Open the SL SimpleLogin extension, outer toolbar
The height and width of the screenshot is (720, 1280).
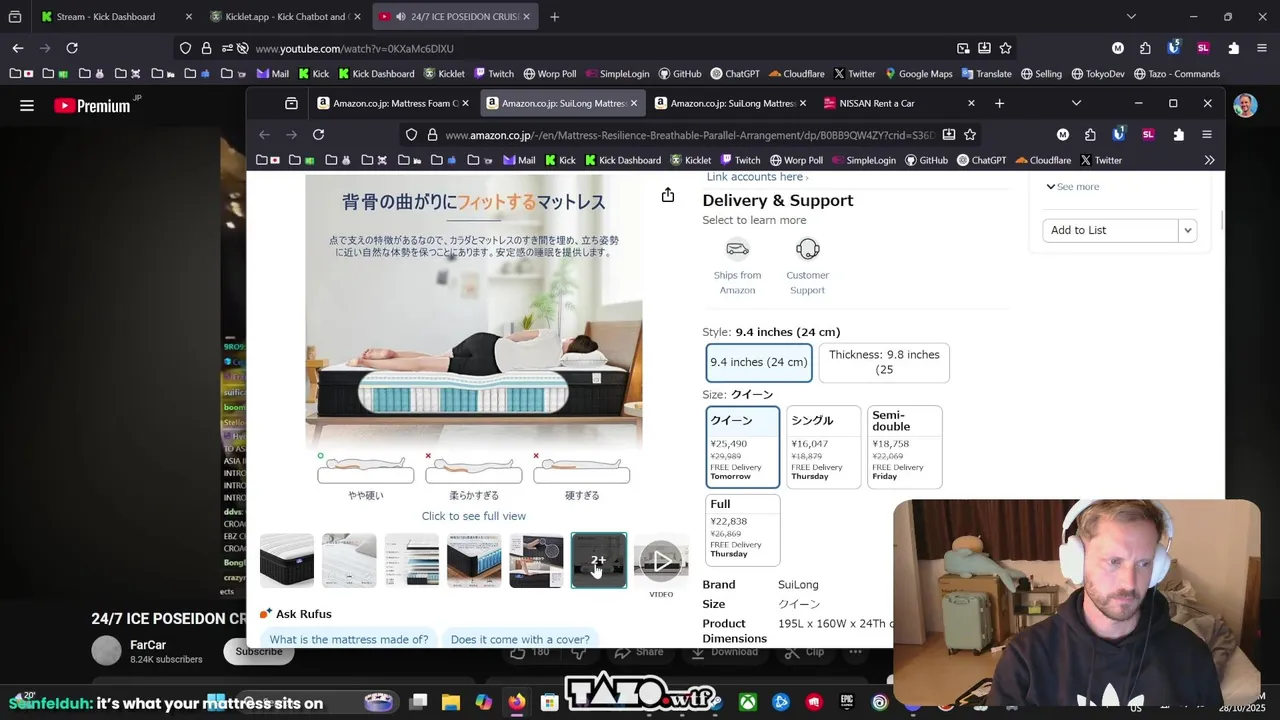[x=1203, y=48]
